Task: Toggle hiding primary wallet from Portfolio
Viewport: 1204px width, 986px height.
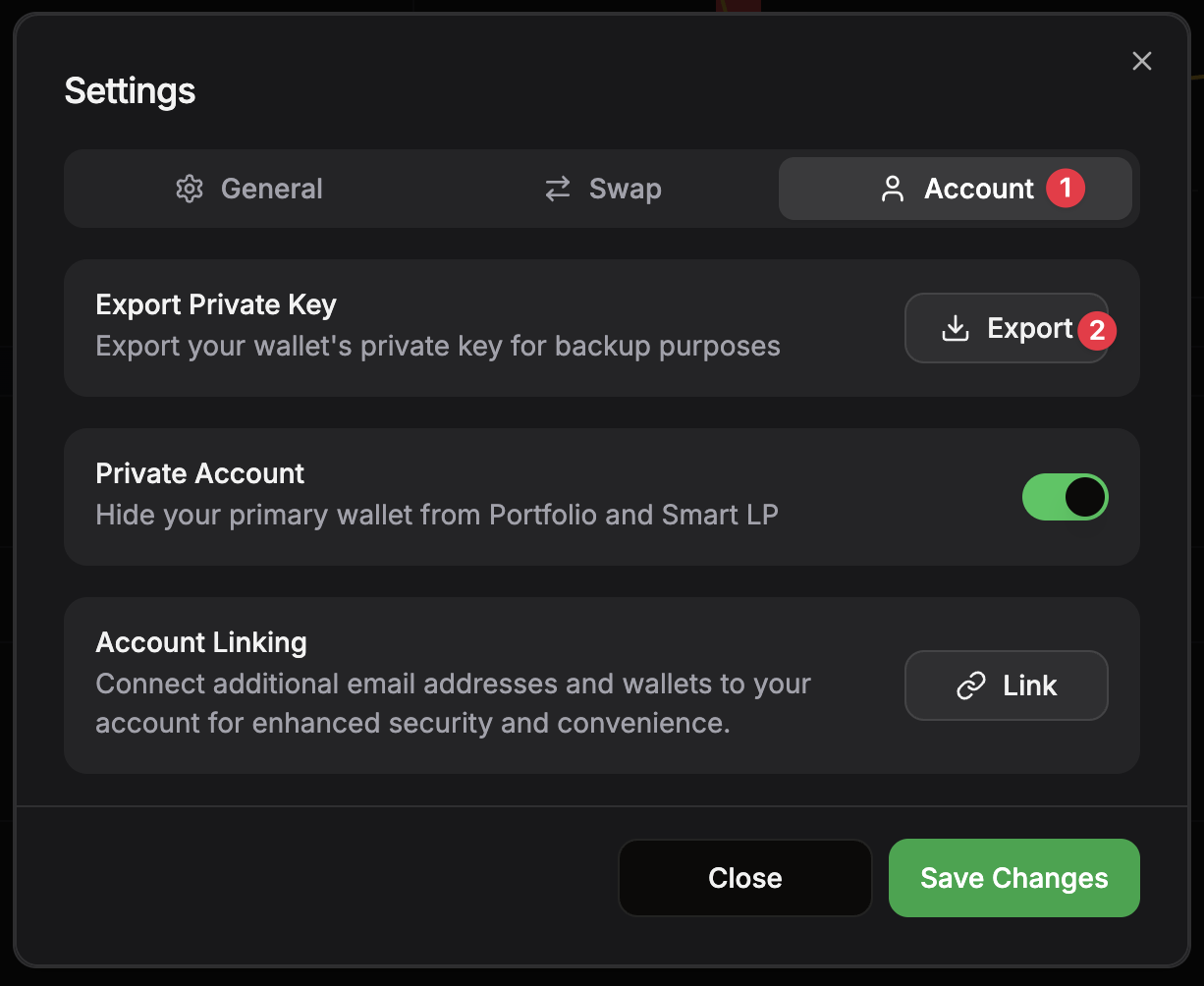Action: [x=1066, y=497]
